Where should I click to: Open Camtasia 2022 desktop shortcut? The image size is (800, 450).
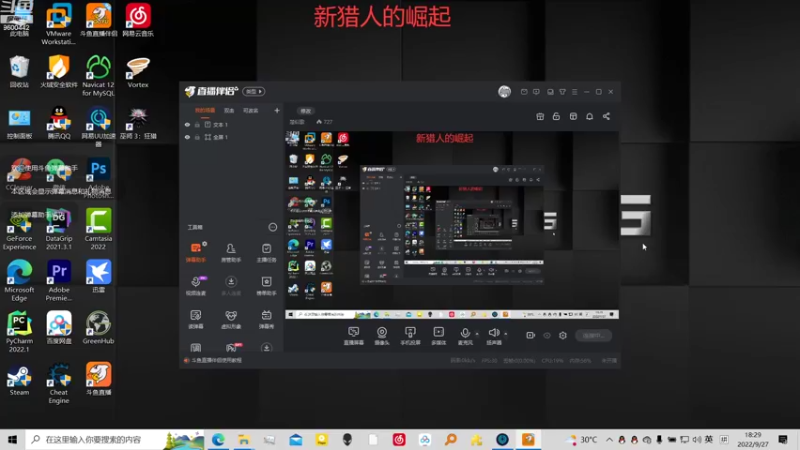point(98,229)
